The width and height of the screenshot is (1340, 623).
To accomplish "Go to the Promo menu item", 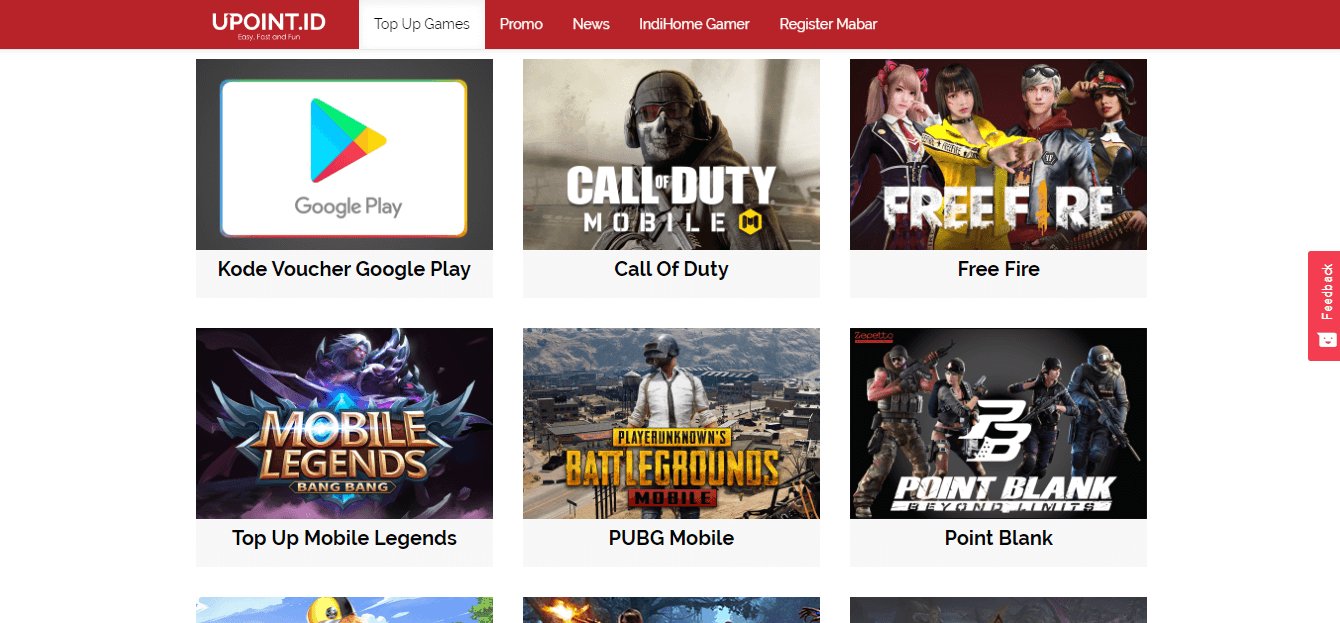I will [521, 24].
